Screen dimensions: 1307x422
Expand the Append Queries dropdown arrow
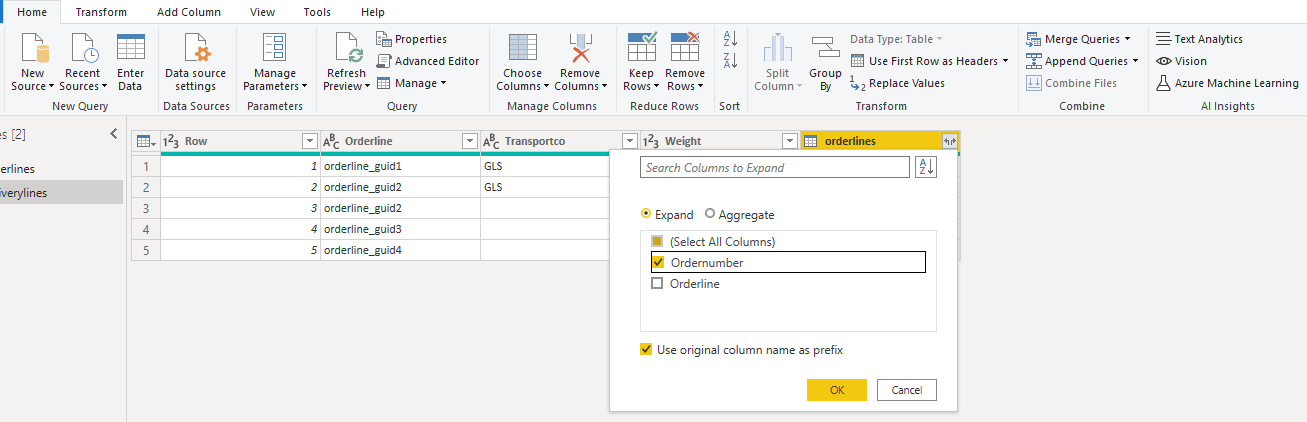click(x=1135, y=61)
